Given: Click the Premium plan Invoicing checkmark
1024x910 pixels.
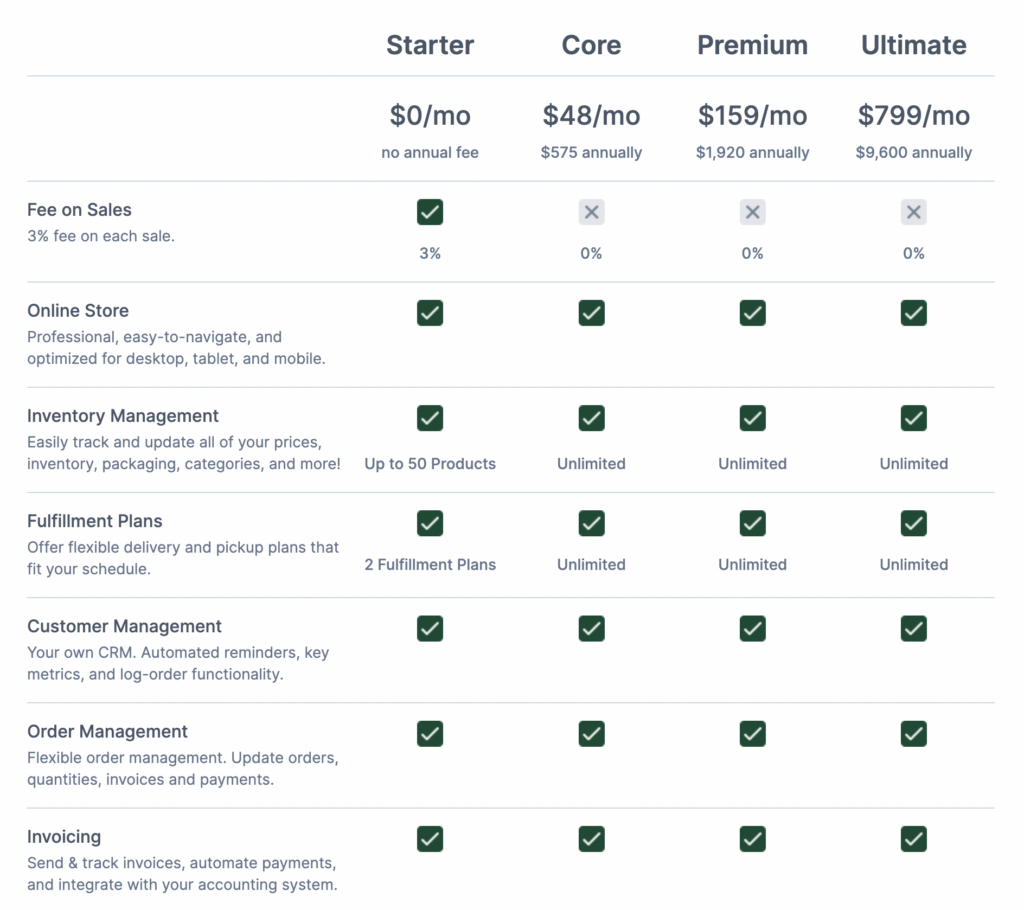Looking at the screenshot, I should tap(752, 839).
